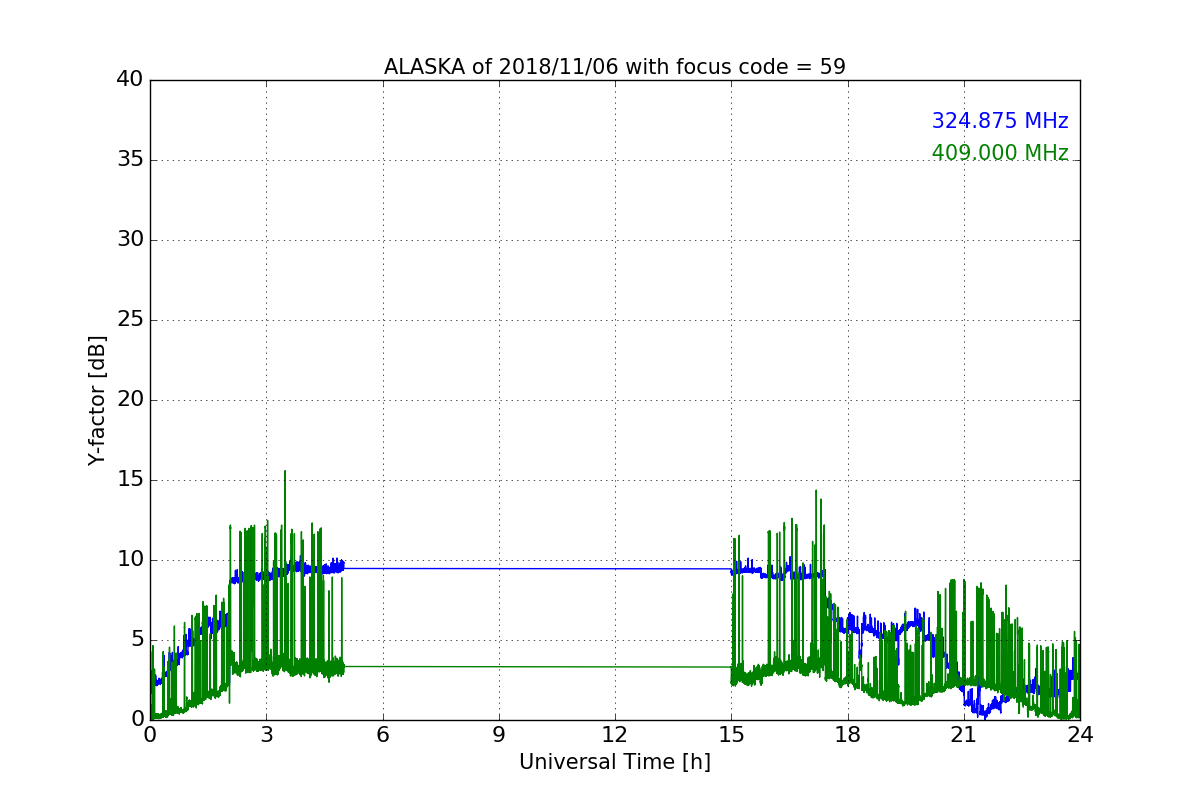The width and height of the screenshot is (1200, 800).
Task: Select the 324.875 MHz legend label
Action: pos(1000,121)
